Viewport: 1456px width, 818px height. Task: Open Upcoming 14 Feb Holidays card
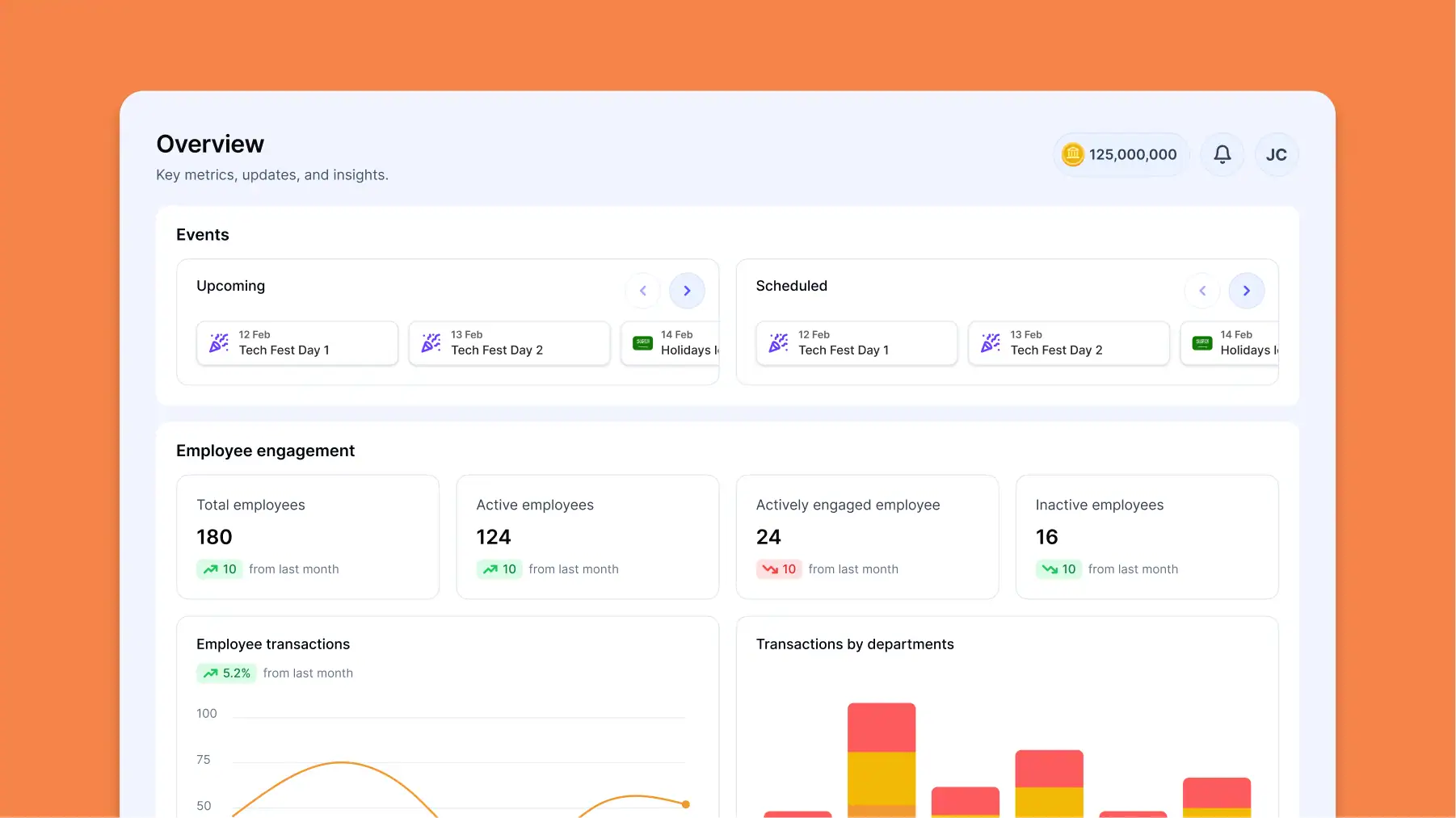point(670,343)
